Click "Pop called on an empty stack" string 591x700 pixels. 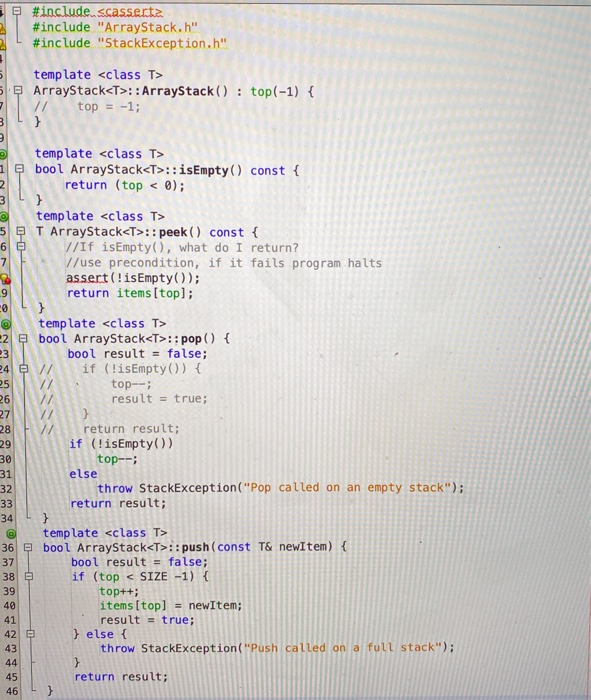point(346,488)
